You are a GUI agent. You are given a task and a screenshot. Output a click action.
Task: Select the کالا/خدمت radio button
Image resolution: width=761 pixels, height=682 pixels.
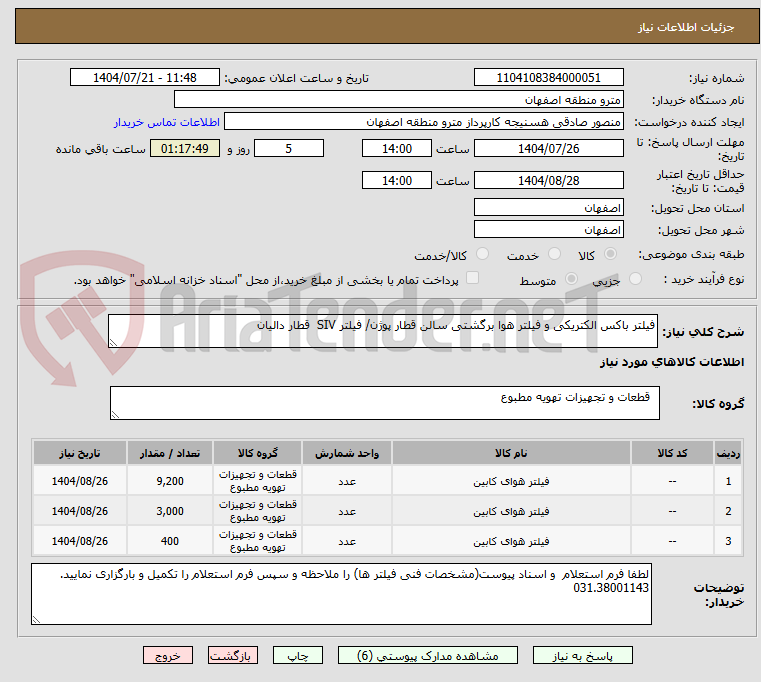pos(482,254)
